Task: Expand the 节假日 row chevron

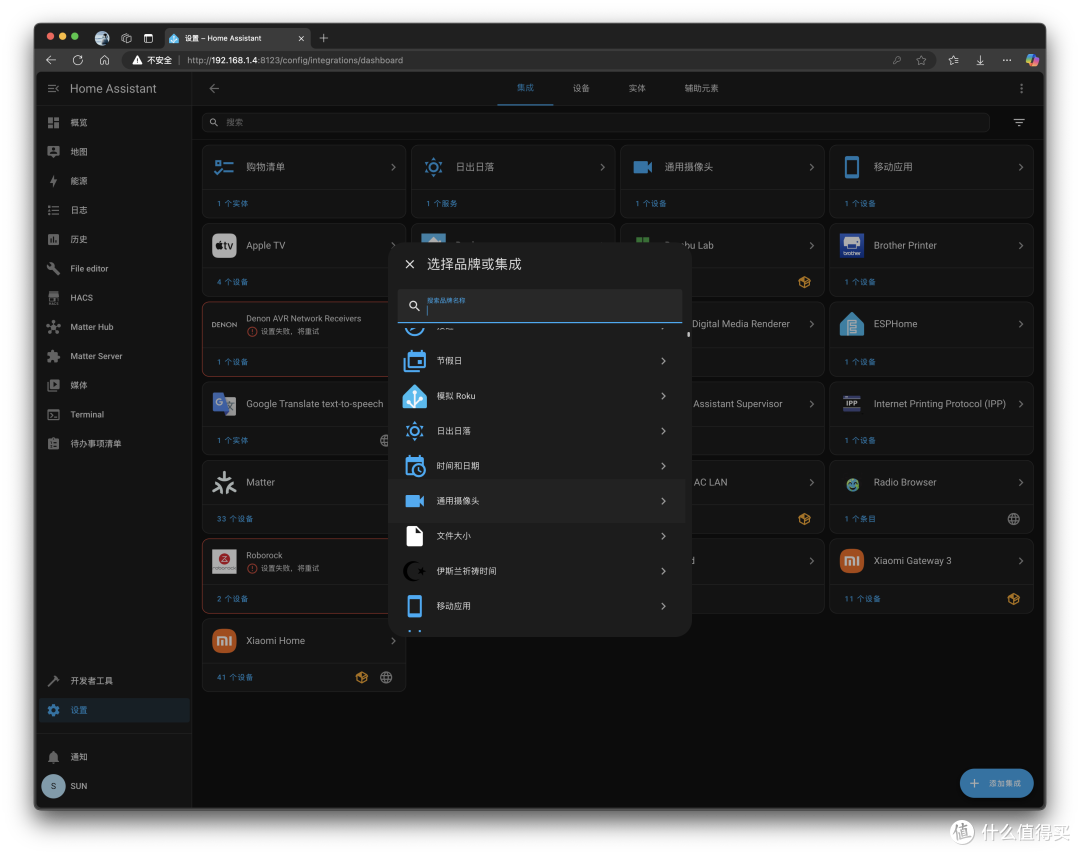Action: click(663, 361)
